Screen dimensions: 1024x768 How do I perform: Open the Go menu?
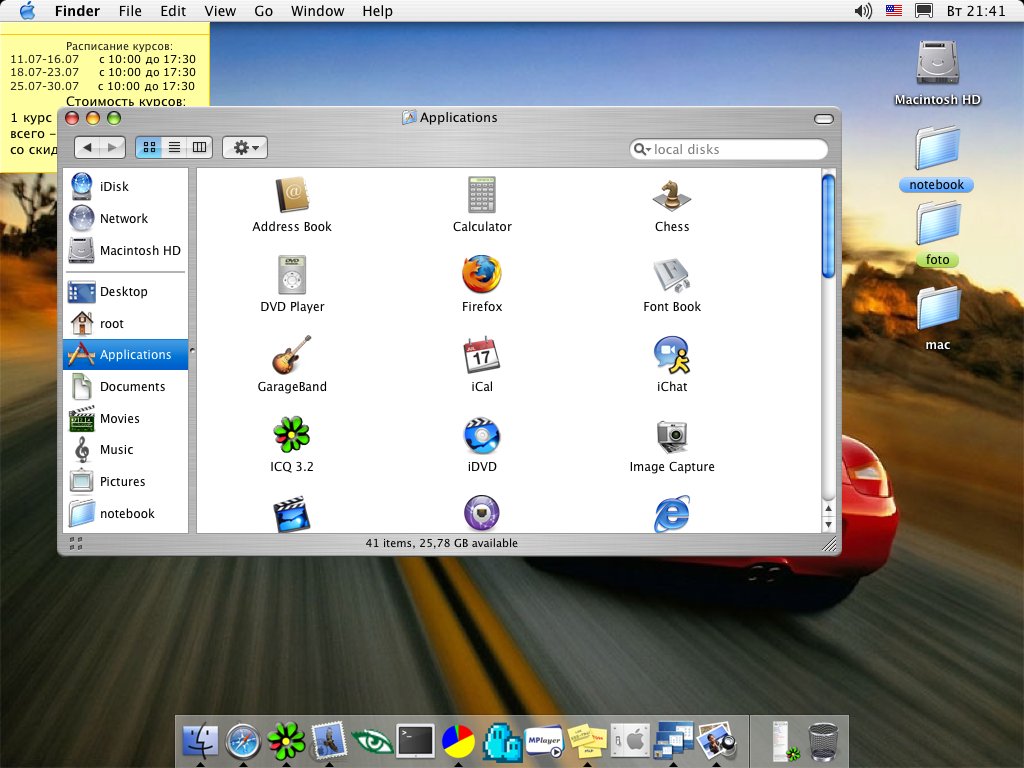click(x=263, y=11)
